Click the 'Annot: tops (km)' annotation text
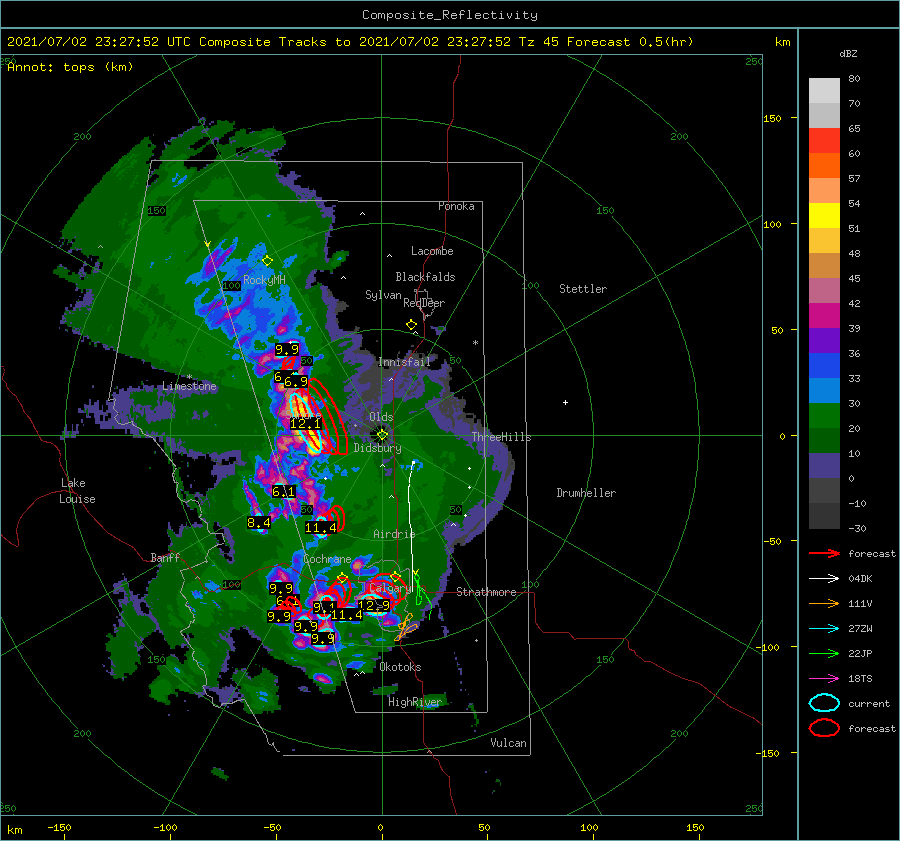900x841 pixels. pyautogui.click(x=70, y=67)
